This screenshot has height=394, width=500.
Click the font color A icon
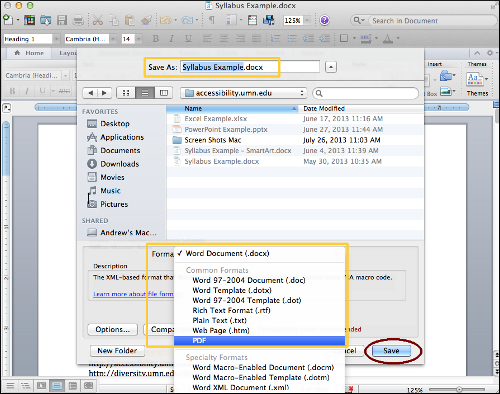[387, 39]
